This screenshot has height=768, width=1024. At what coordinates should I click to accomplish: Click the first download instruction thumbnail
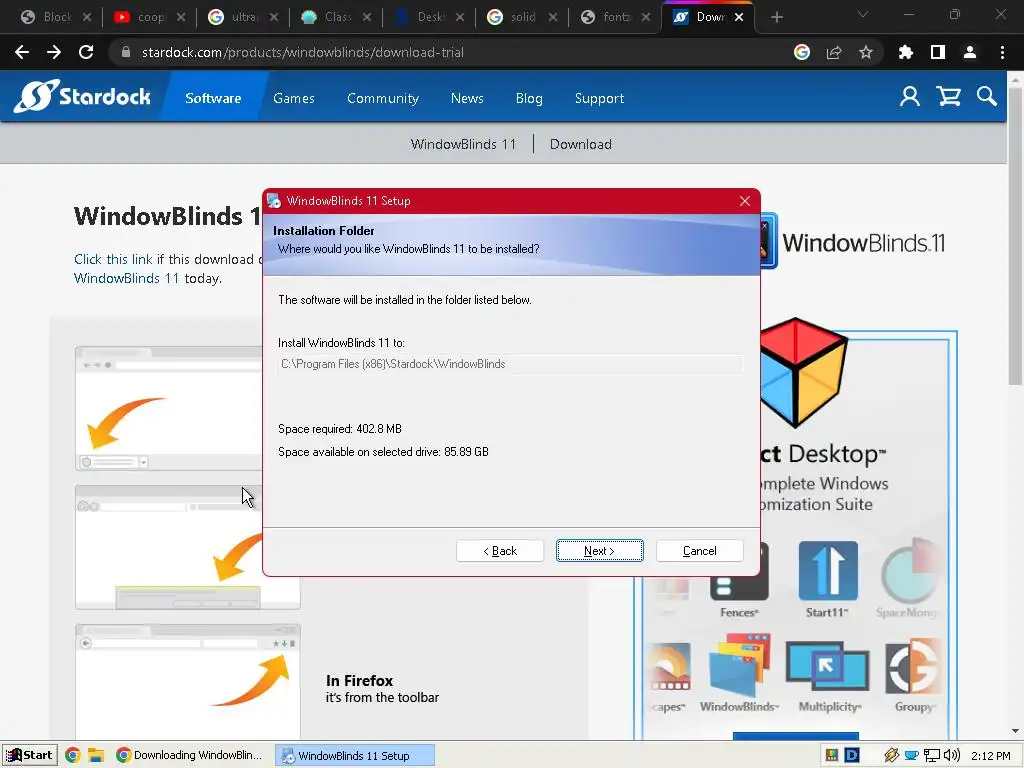(168, 408)
